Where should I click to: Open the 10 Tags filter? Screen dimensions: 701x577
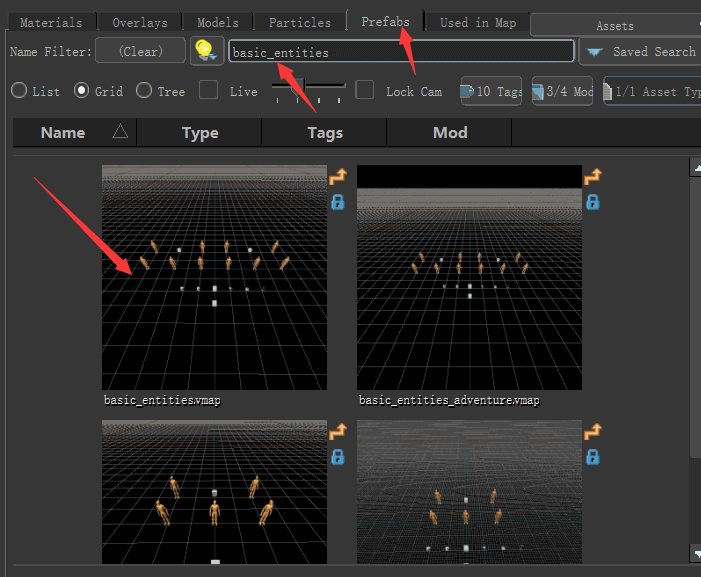pyautogui.click(x=492, y=91)
